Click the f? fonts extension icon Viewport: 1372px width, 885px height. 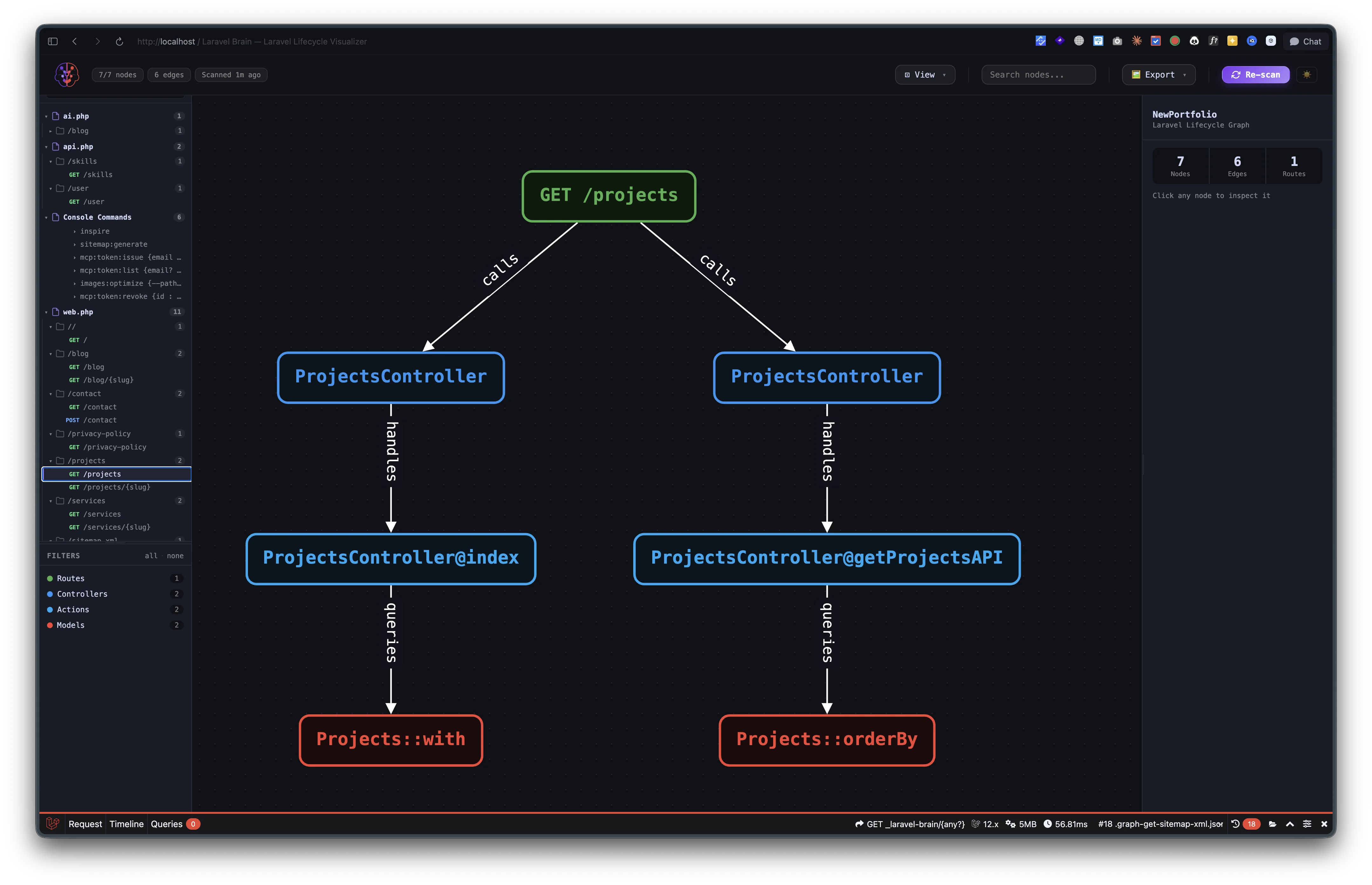click(x=1213, y=41)
